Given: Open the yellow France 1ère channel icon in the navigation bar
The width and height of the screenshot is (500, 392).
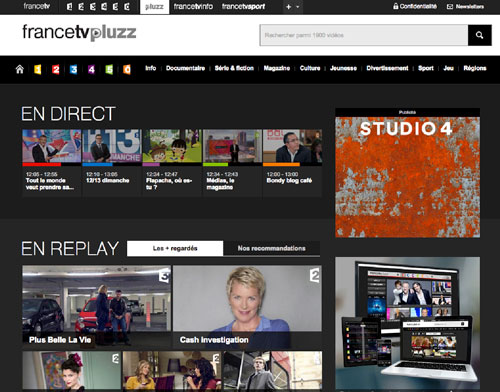Looking at the screenshot, I should coord(38,69).
